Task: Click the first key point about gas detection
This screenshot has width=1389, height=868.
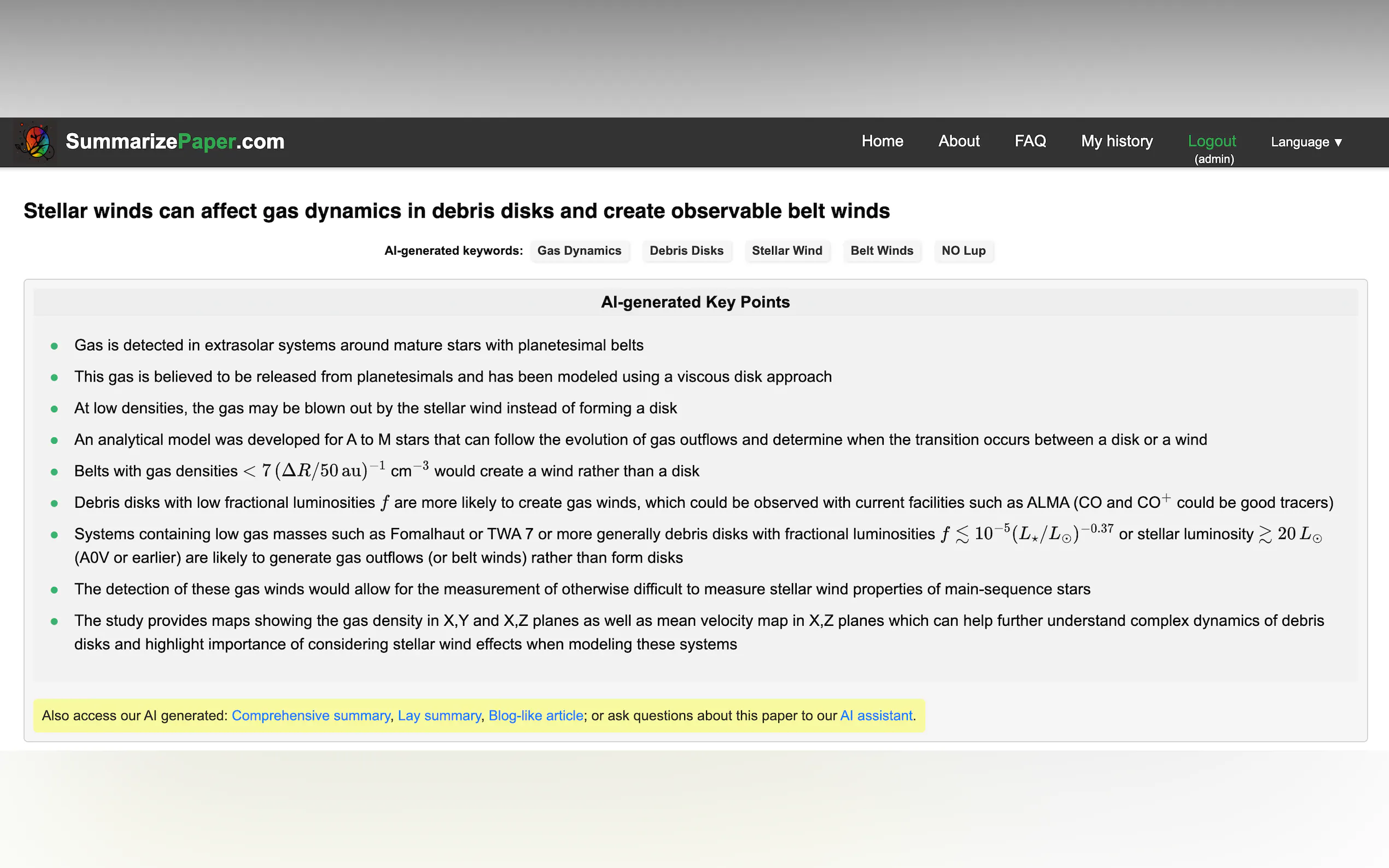Action: pyautogui.click(x=359, y=345)
